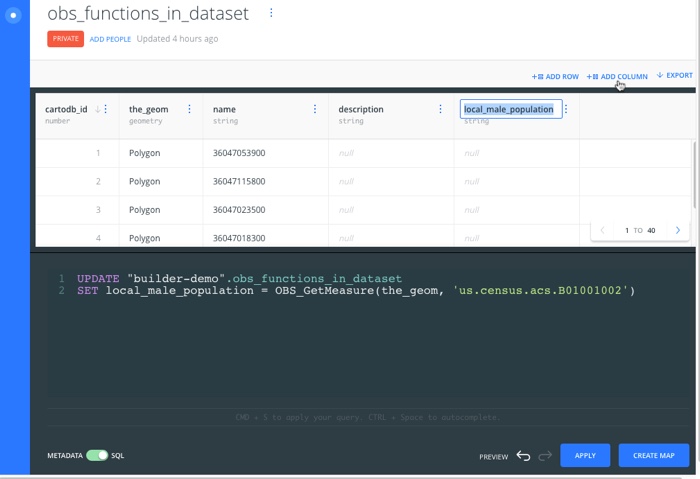
Task: Click the Polygon cell in row 2
Action: (145, 182)
